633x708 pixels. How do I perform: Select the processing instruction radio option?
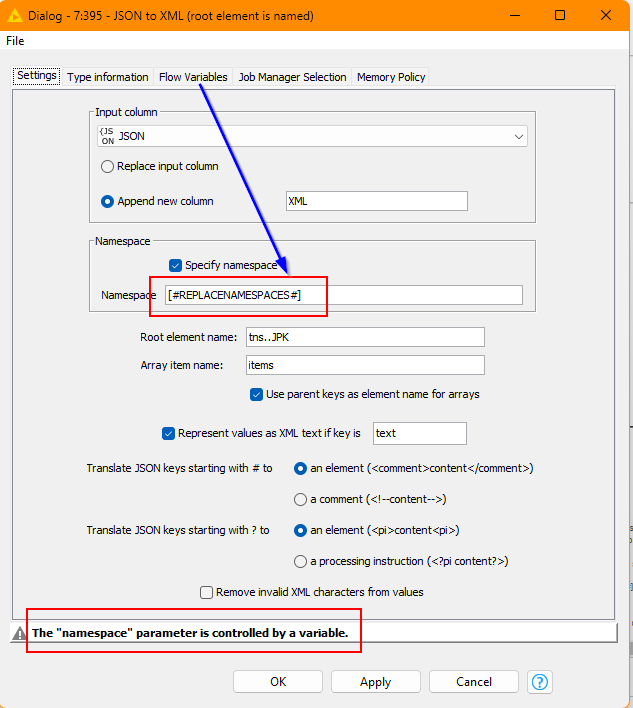[301, 561]
